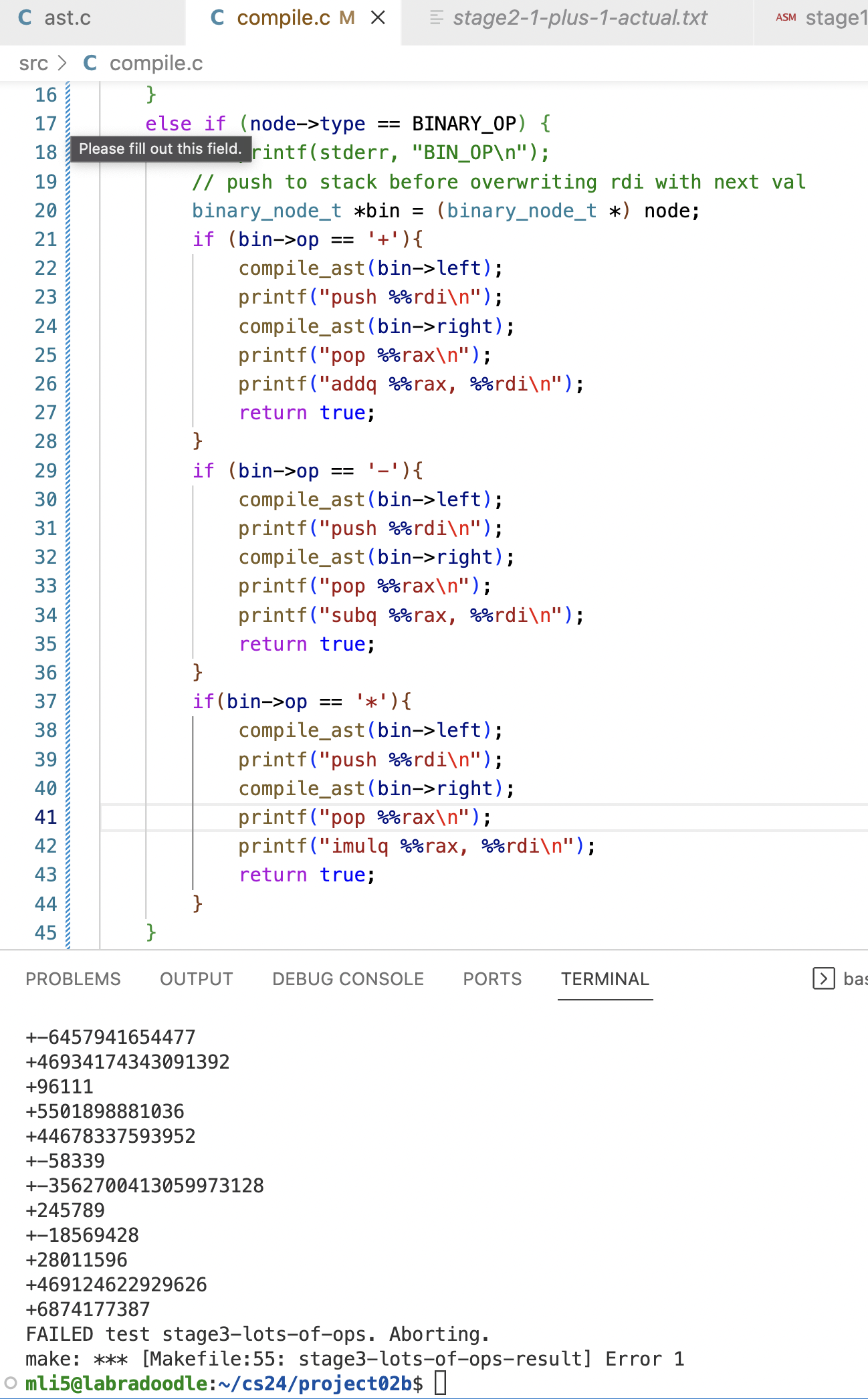868x1399 pixels.
Task: Select the PORTS panel tab
Action: click(x=492, y=978)
